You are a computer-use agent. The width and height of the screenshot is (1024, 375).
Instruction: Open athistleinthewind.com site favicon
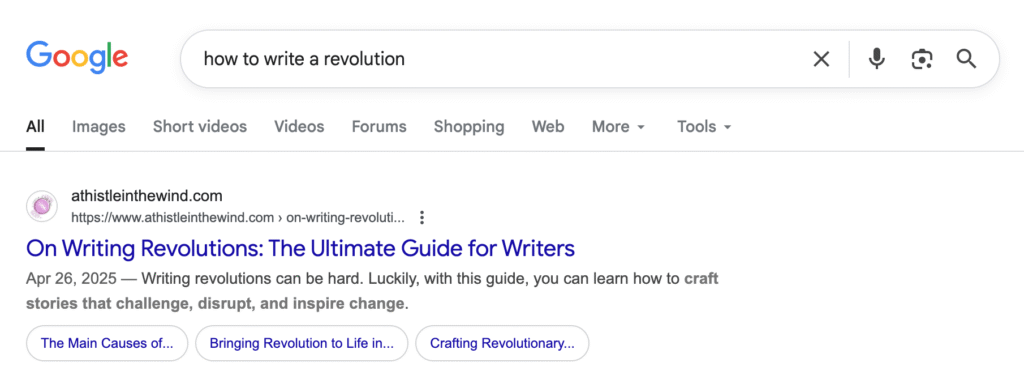point(42,206)
